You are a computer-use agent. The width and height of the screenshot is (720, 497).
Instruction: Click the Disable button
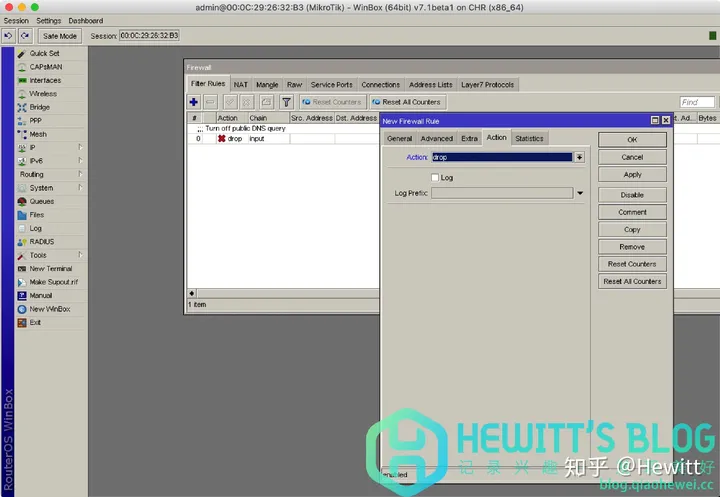(x=632, y=195)
